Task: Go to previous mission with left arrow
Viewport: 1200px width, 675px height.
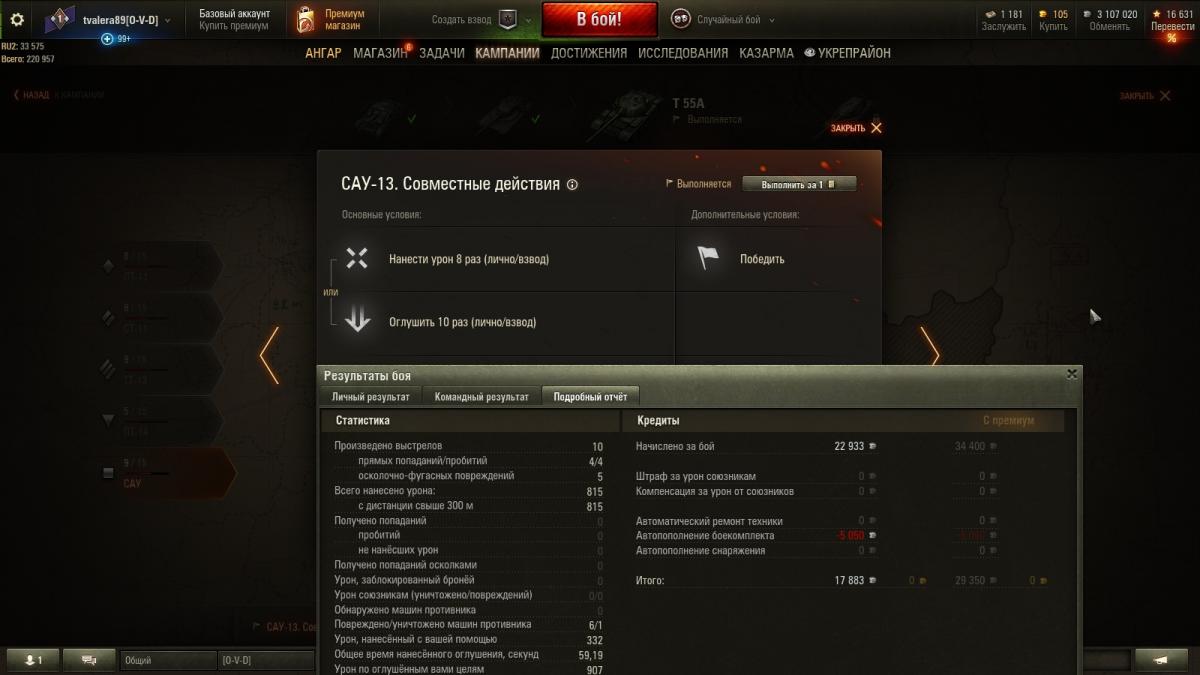Action: [x=269, y=354]
